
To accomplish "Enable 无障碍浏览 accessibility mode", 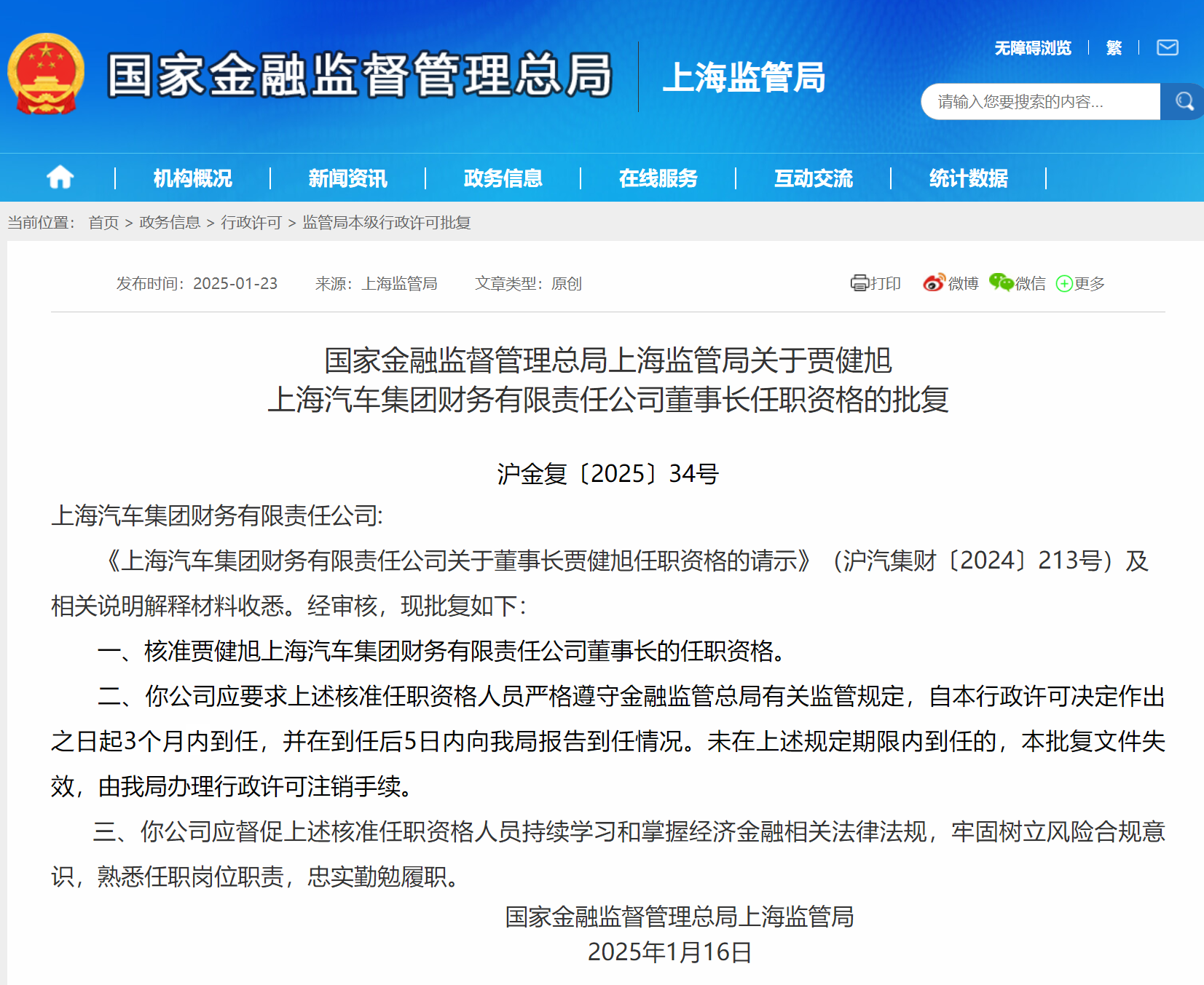I will tap(1032, 48).
